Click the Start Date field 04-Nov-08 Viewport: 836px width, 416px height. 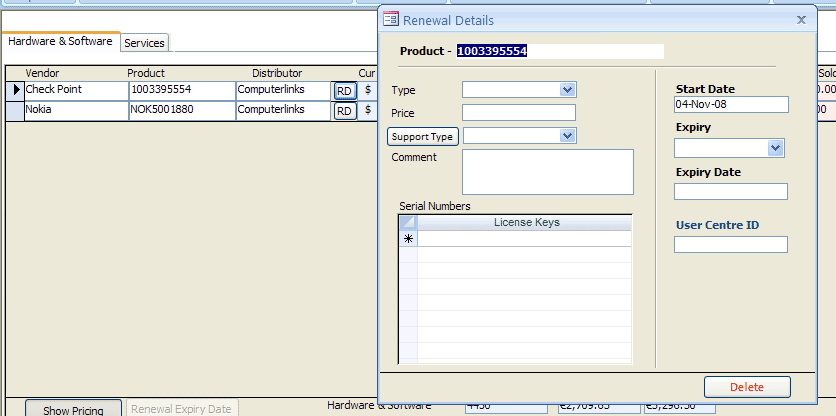pos(731,105)
